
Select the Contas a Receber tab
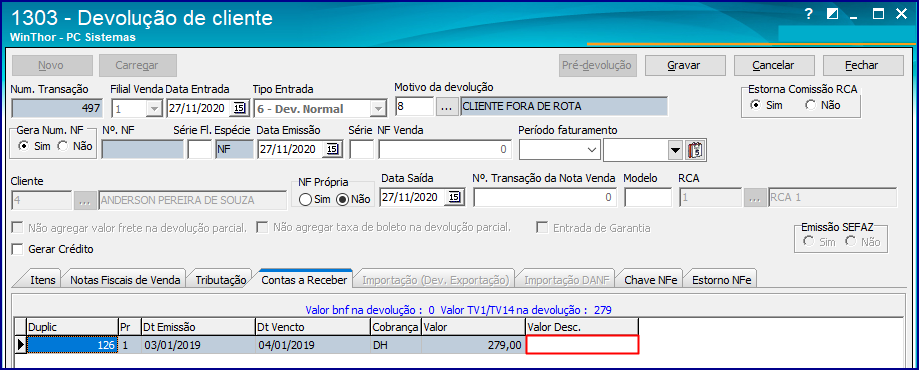click(304, 279)
